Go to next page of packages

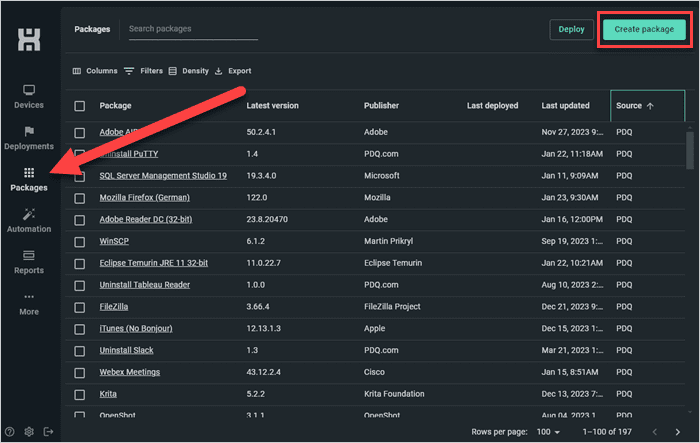[678, 432]
